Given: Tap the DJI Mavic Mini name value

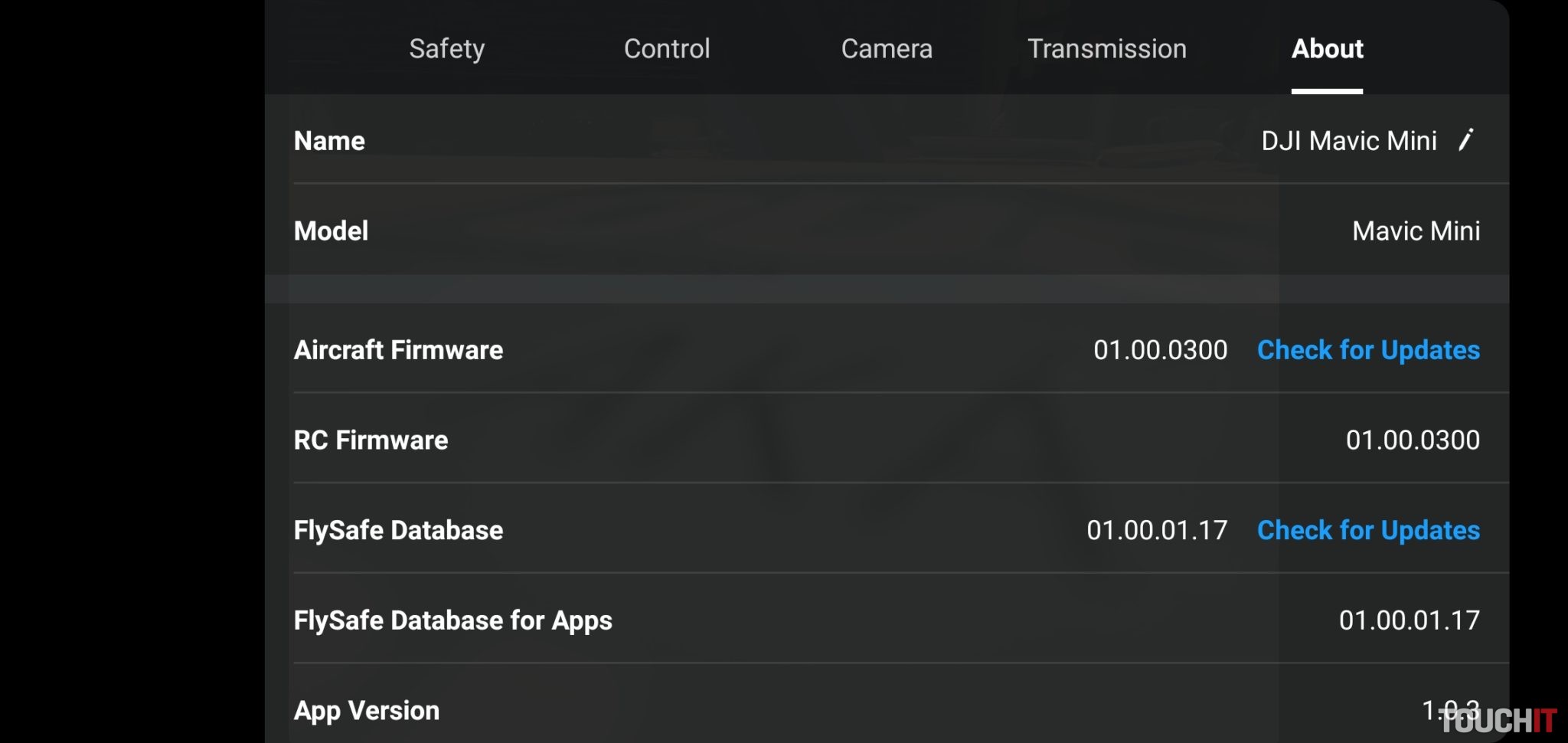Looking at the screenshot, I should pos(1348,141).
